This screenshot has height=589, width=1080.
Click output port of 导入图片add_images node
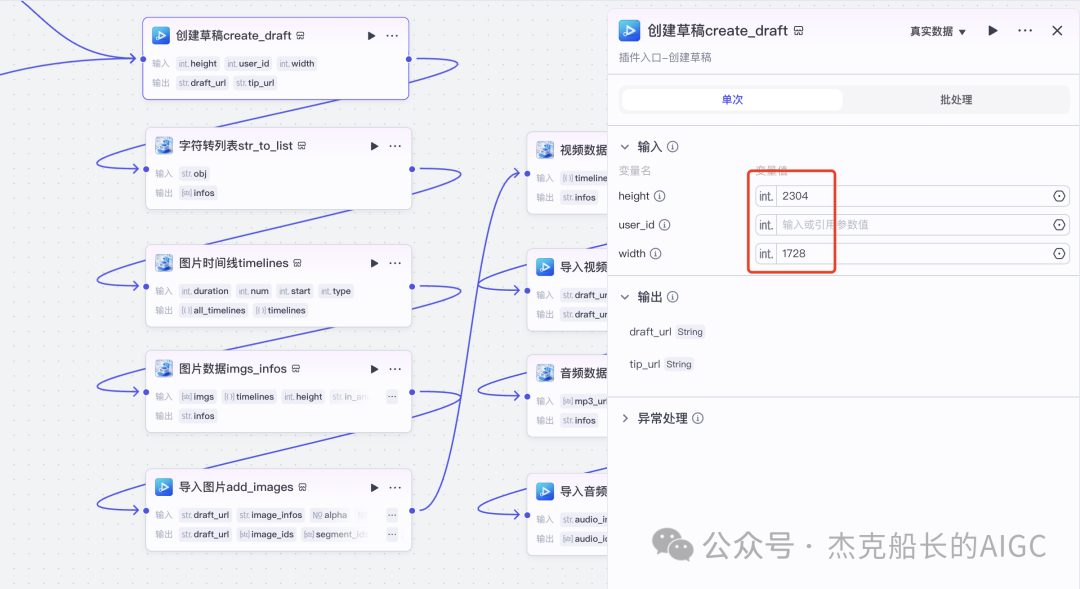pos(412,511)
